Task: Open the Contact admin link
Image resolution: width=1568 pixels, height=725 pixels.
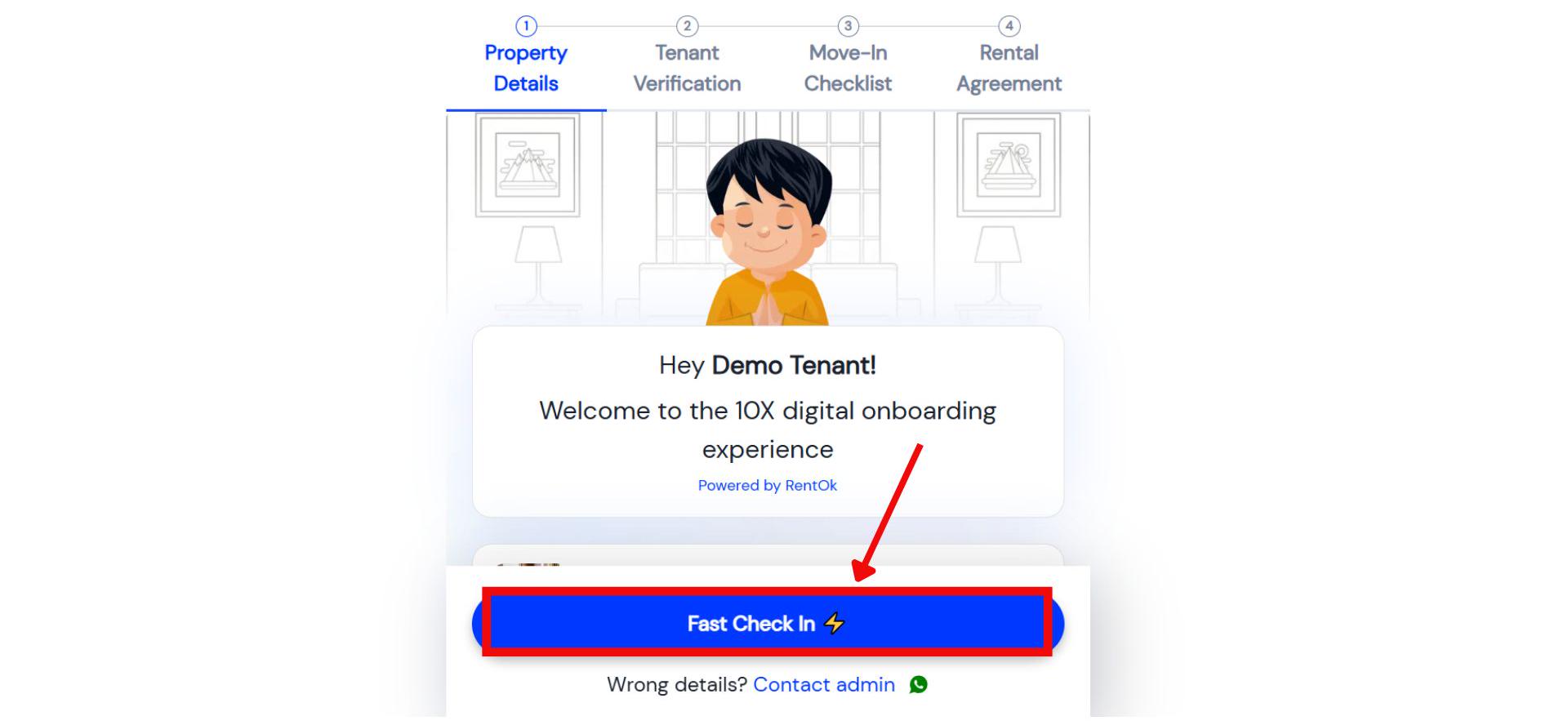Action: [x=824, y=684]
